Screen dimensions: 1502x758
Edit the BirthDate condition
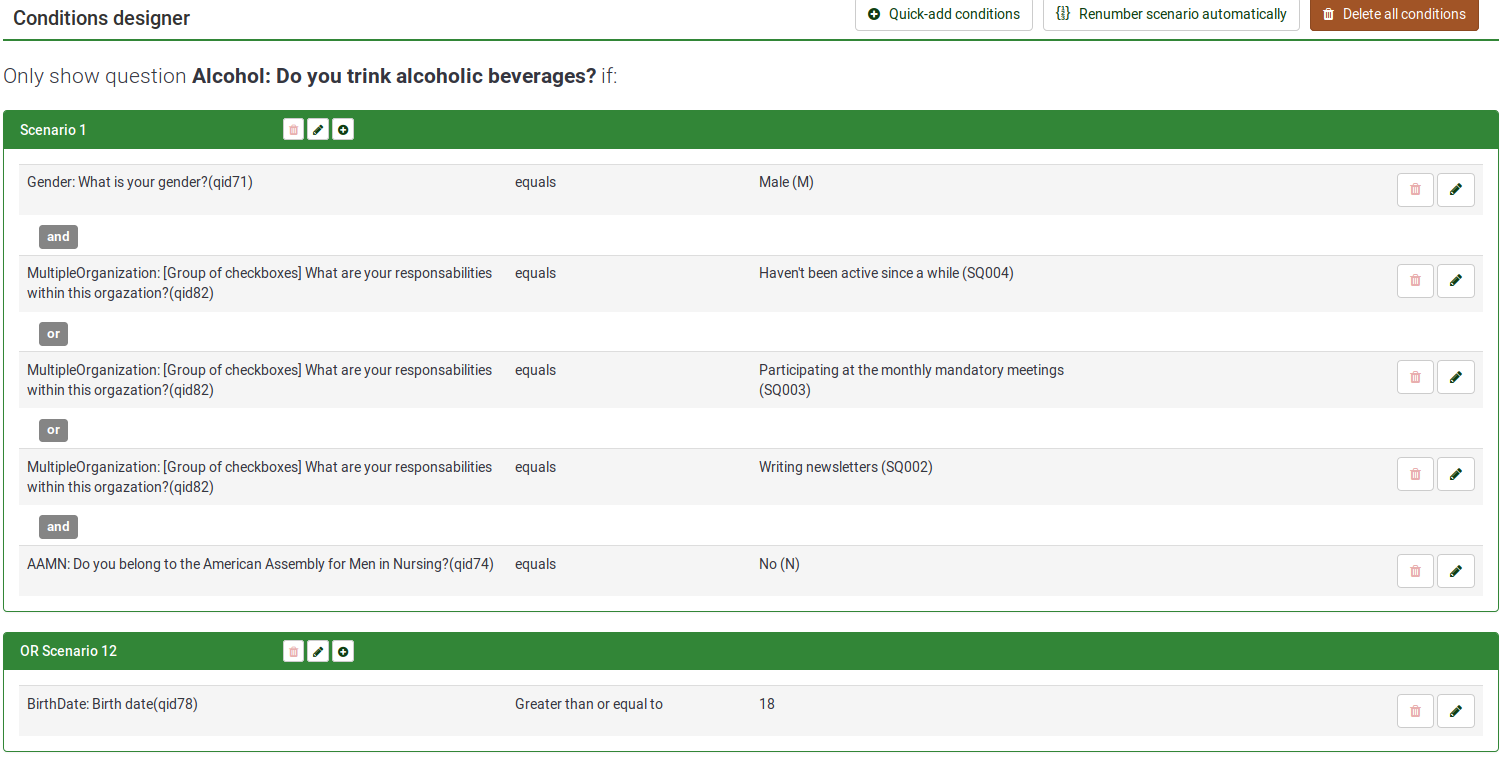[1455, 711]
